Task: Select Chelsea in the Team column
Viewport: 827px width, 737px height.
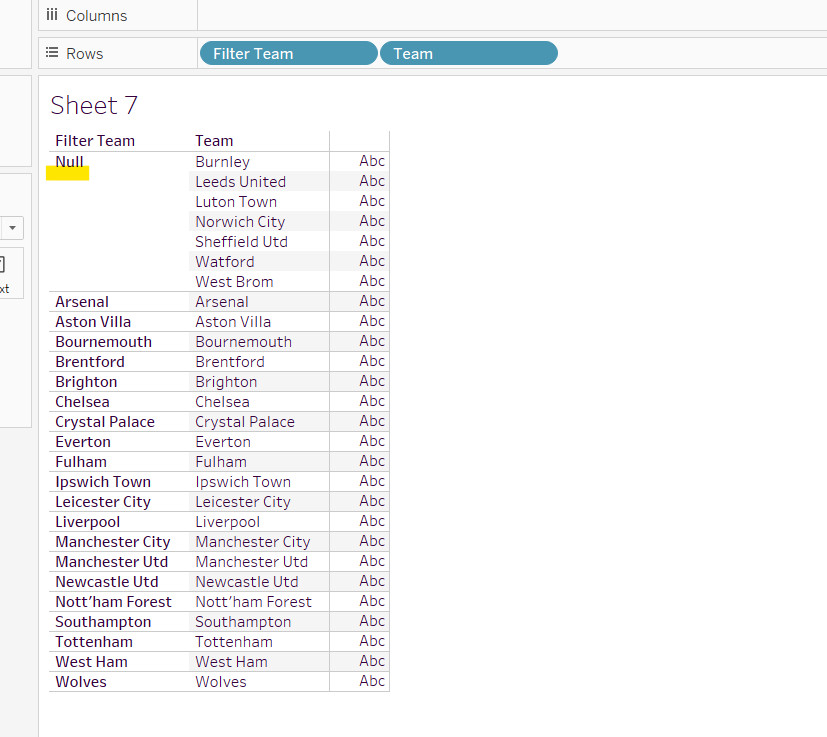Action: coord(222,402)
